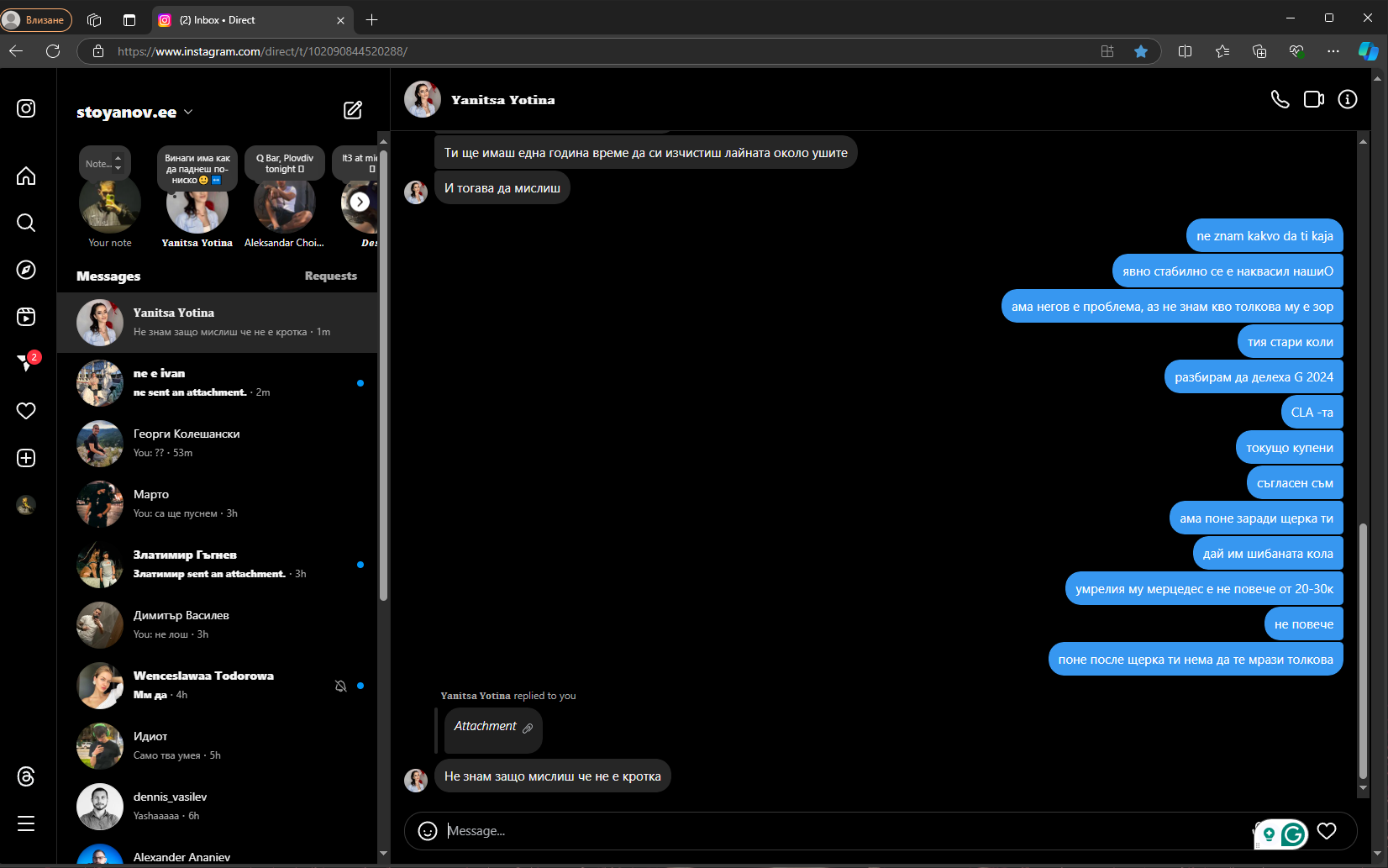This screenshot has width=1388, height=868.
Task: Open emoji picker in message box
Action: pos(428,831)
